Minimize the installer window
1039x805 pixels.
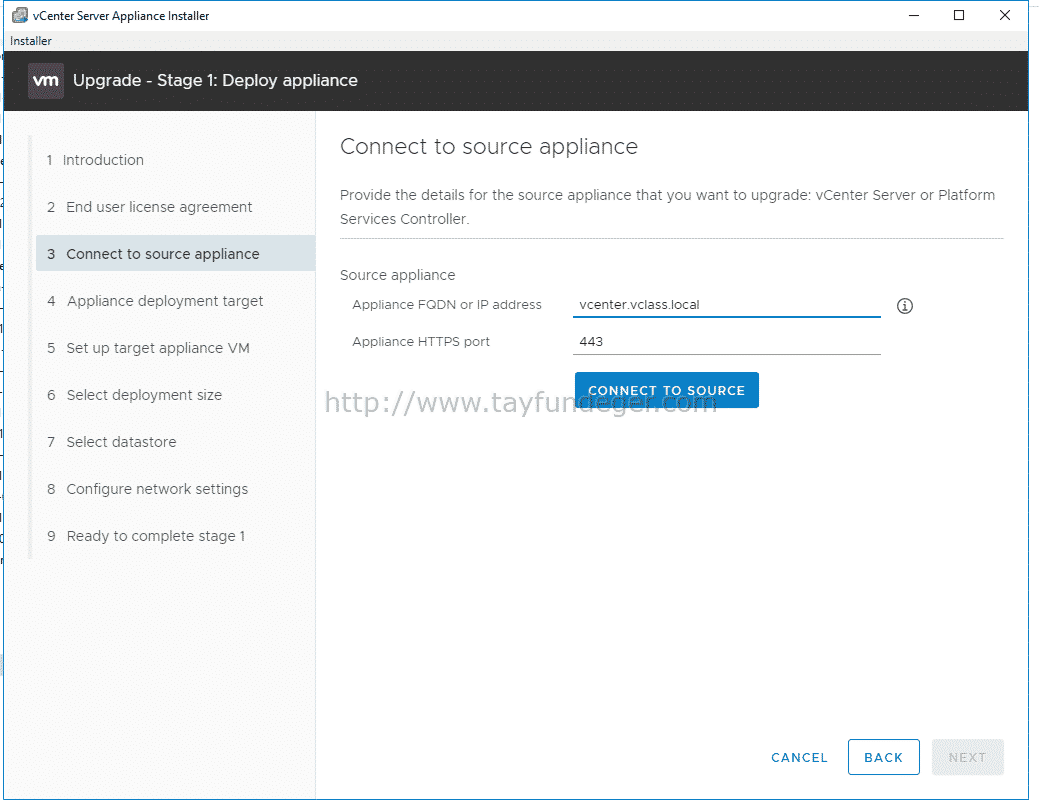[x=914, y=15]
